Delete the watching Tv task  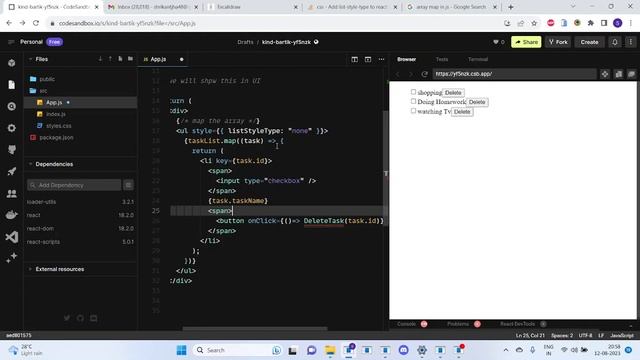coord(462,112)
